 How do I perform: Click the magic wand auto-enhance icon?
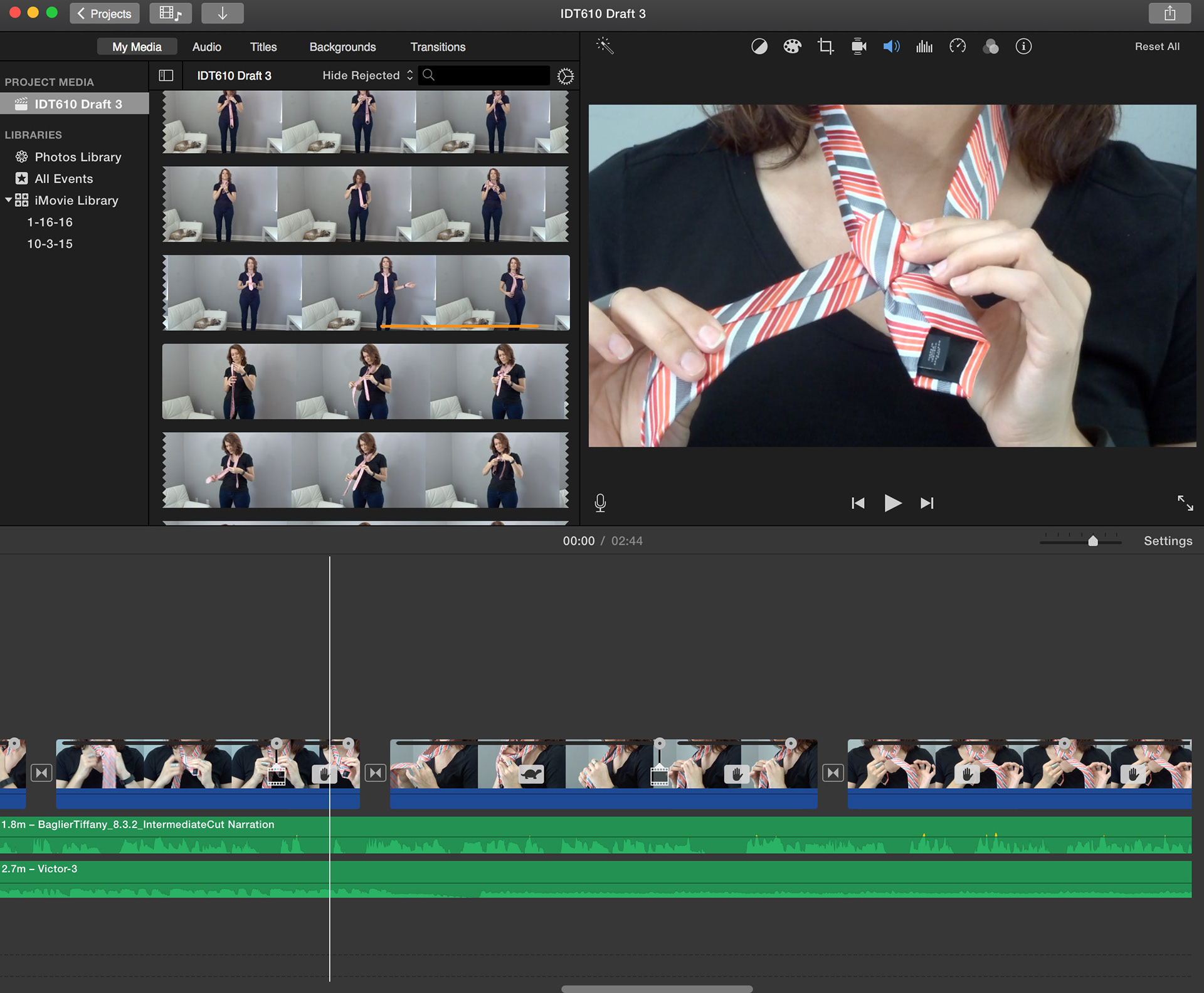click(x=605, y=46)
